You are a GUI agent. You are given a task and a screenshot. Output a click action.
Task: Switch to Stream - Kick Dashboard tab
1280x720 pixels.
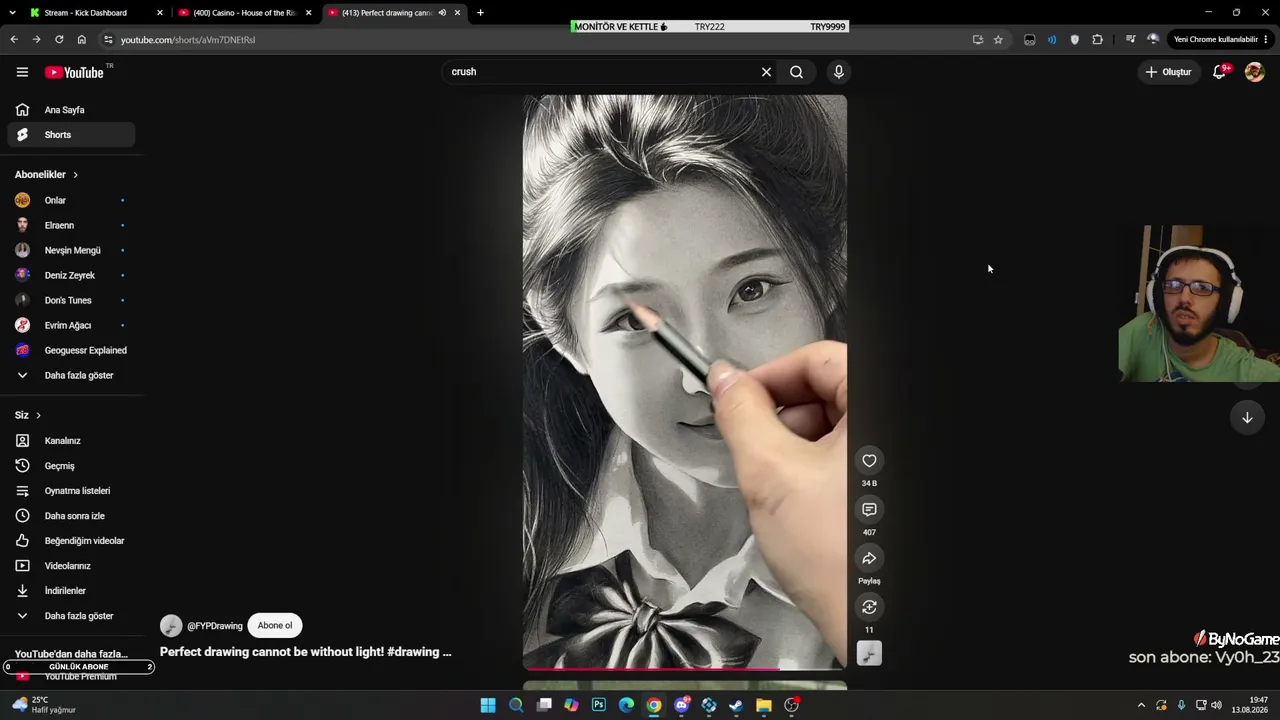click(96, 13)
